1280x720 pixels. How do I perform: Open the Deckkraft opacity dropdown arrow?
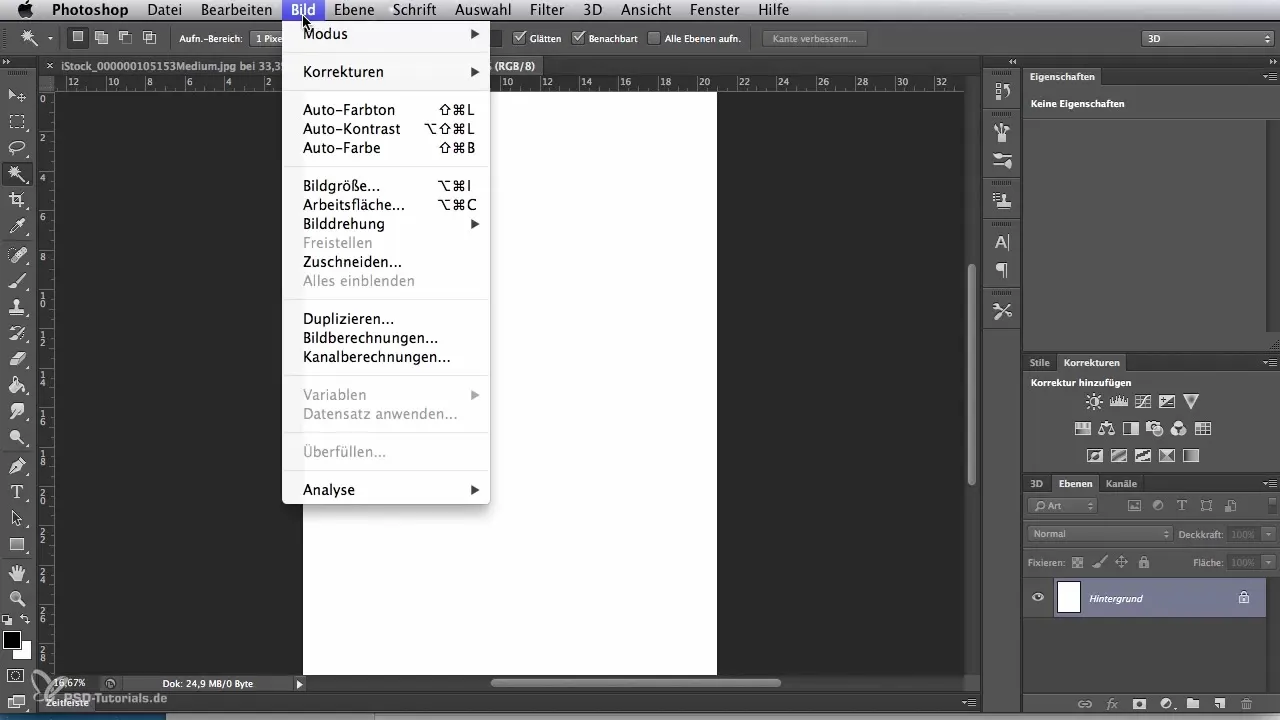click(x=1268, y=535)
